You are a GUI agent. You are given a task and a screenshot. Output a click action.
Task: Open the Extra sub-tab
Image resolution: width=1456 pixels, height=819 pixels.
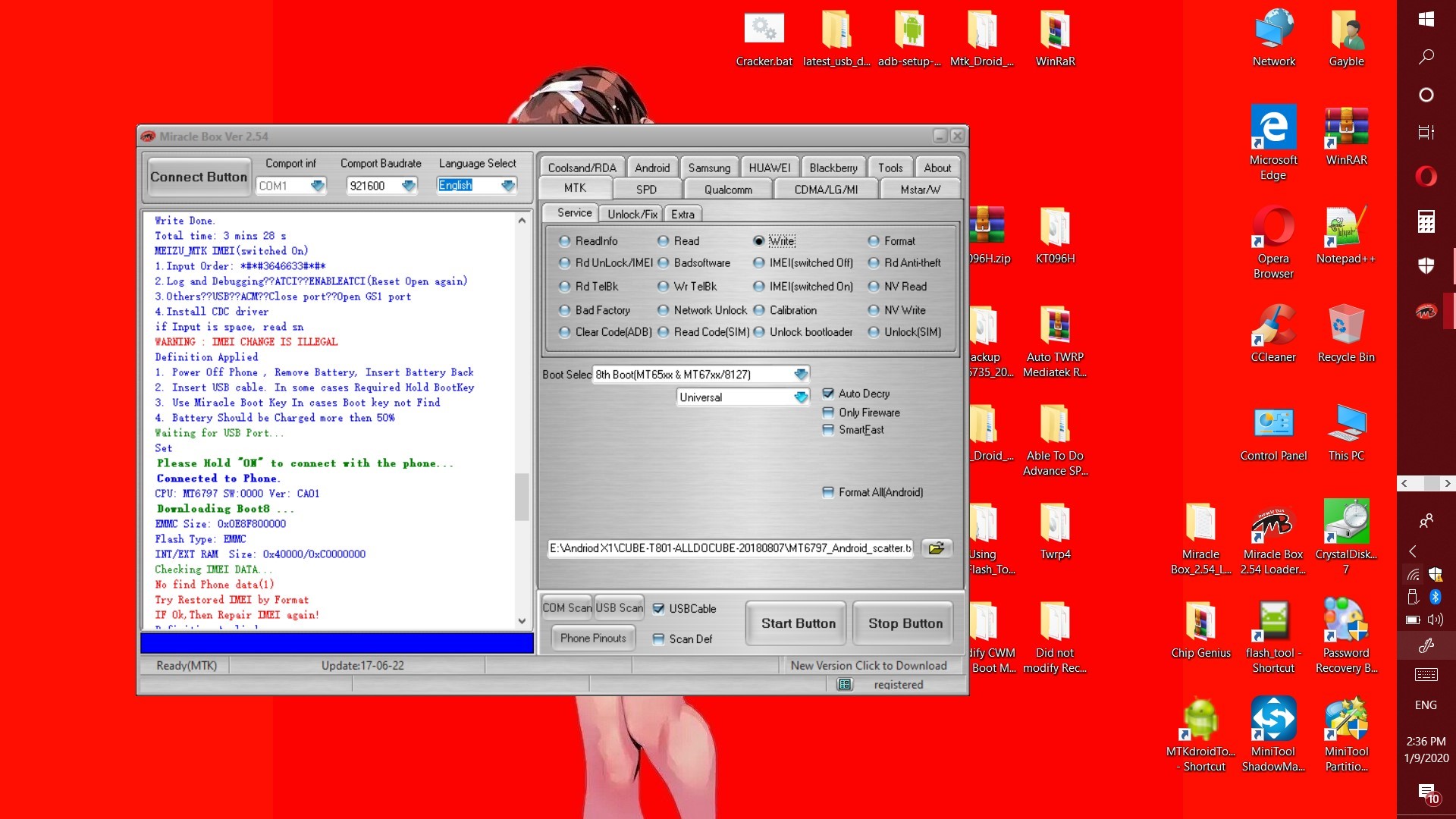682,214
